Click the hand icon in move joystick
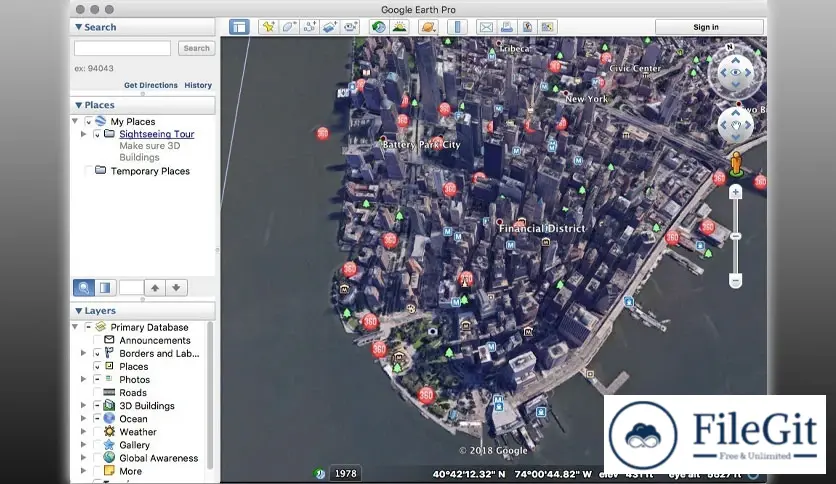 736,125
